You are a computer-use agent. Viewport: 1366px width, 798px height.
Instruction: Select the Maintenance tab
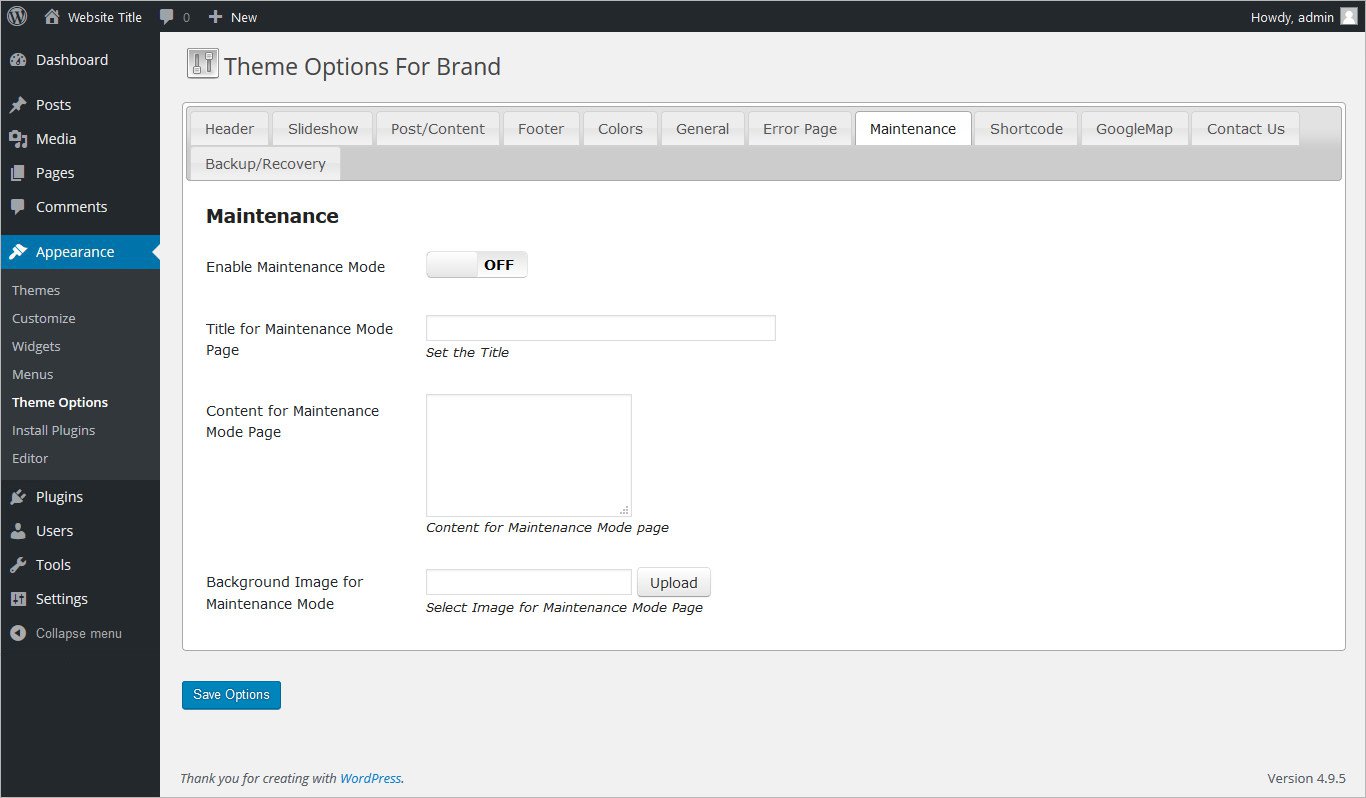913,128
